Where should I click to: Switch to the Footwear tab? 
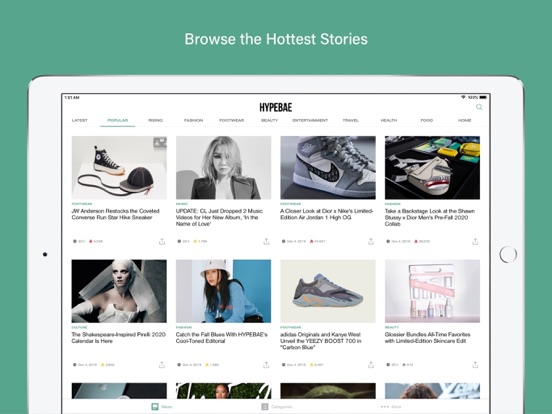click(232, 120)
